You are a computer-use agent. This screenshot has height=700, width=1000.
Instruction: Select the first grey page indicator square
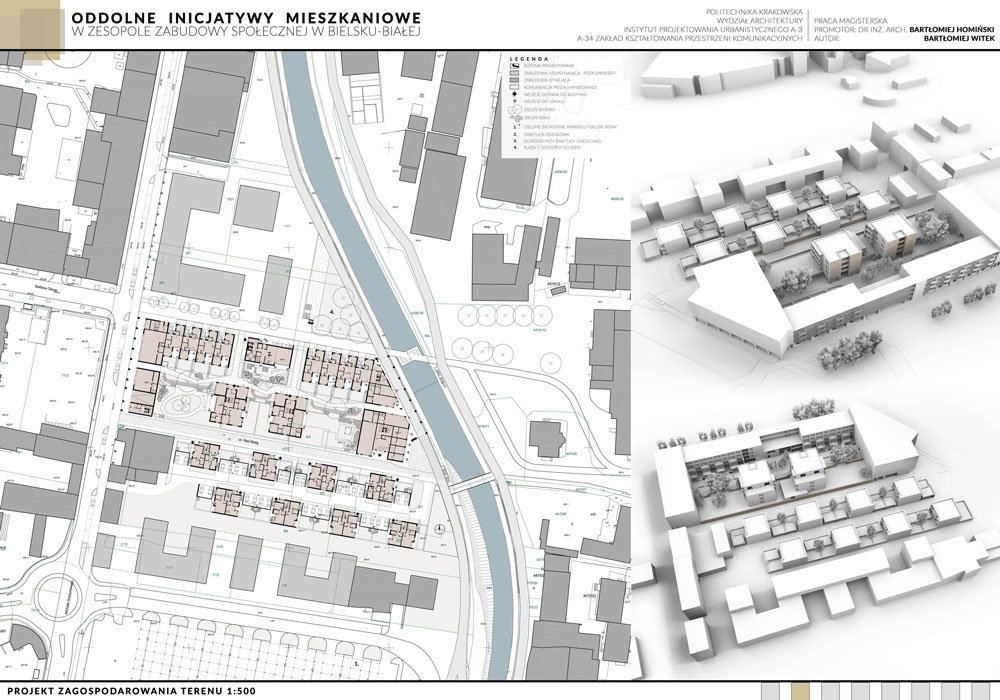click(772, 690)
